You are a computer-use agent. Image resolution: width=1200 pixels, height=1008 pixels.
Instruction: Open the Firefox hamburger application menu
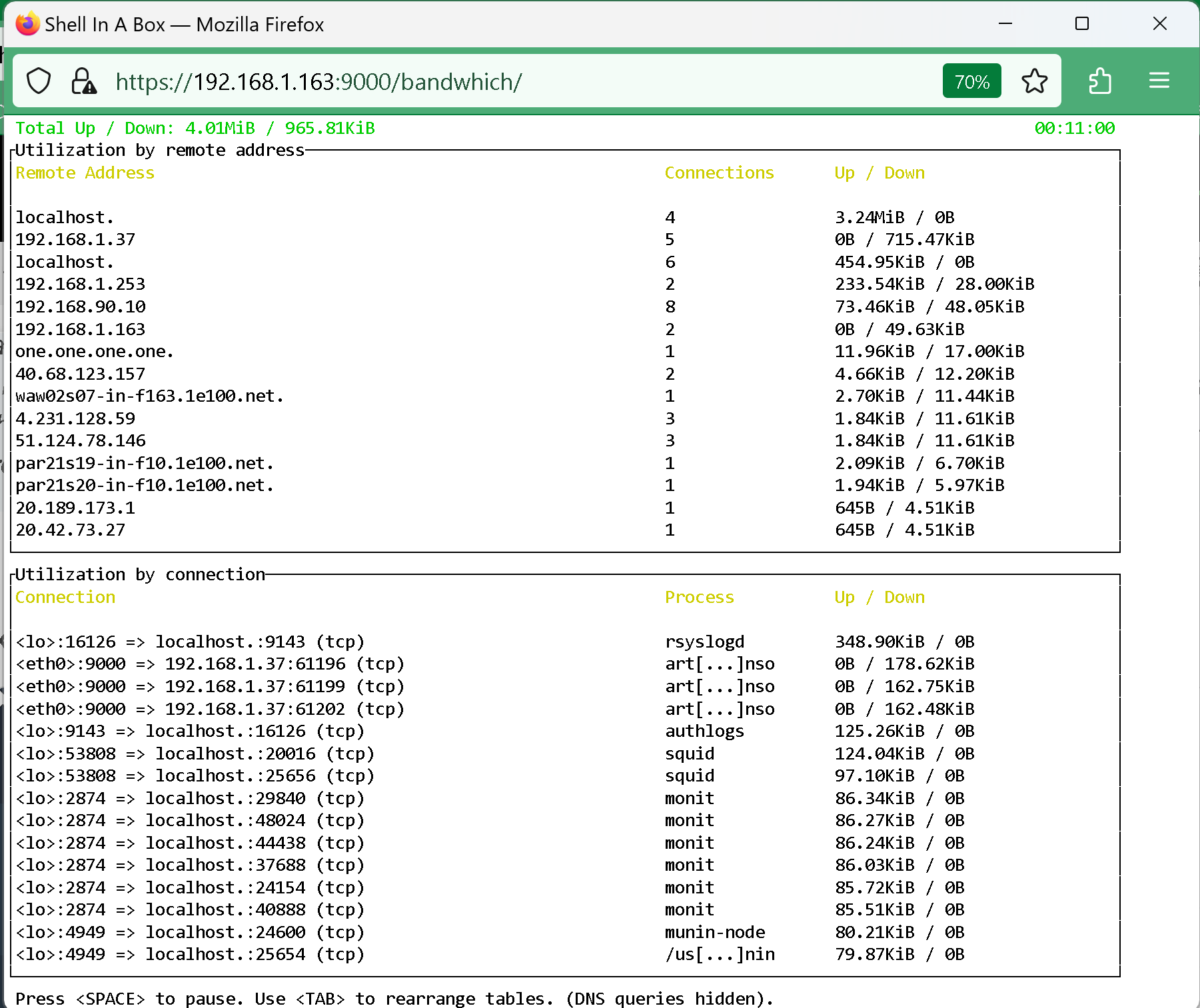point(1159,81)
